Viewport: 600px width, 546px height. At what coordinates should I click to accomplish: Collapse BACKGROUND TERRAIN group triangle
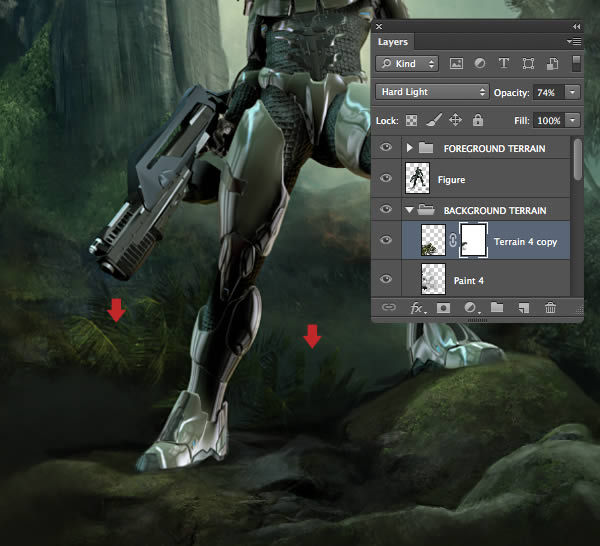tap(409, 210)
